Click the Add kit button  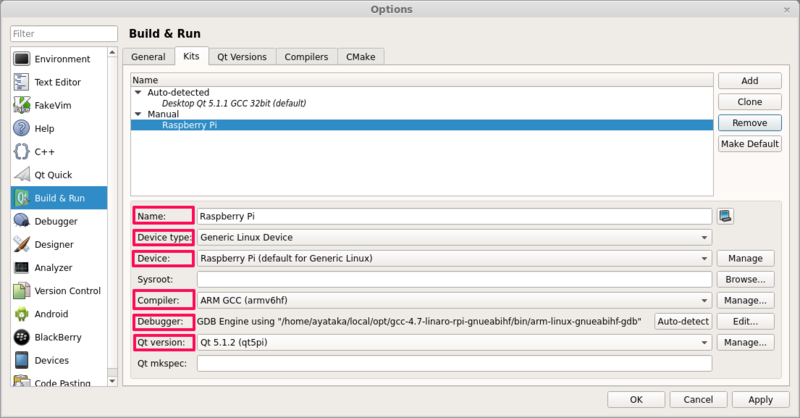tap(749, 81)
